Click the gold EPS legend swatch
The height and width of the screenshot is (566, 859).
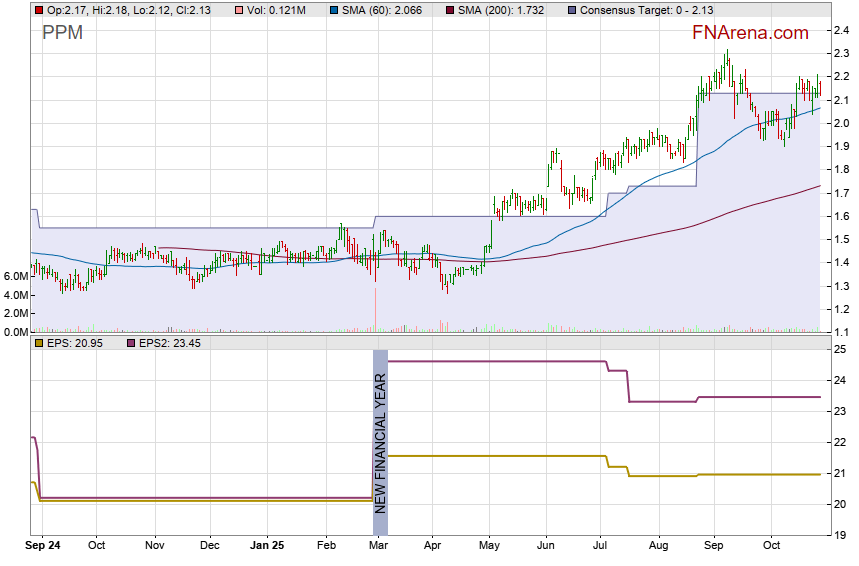tap(38, 343)
